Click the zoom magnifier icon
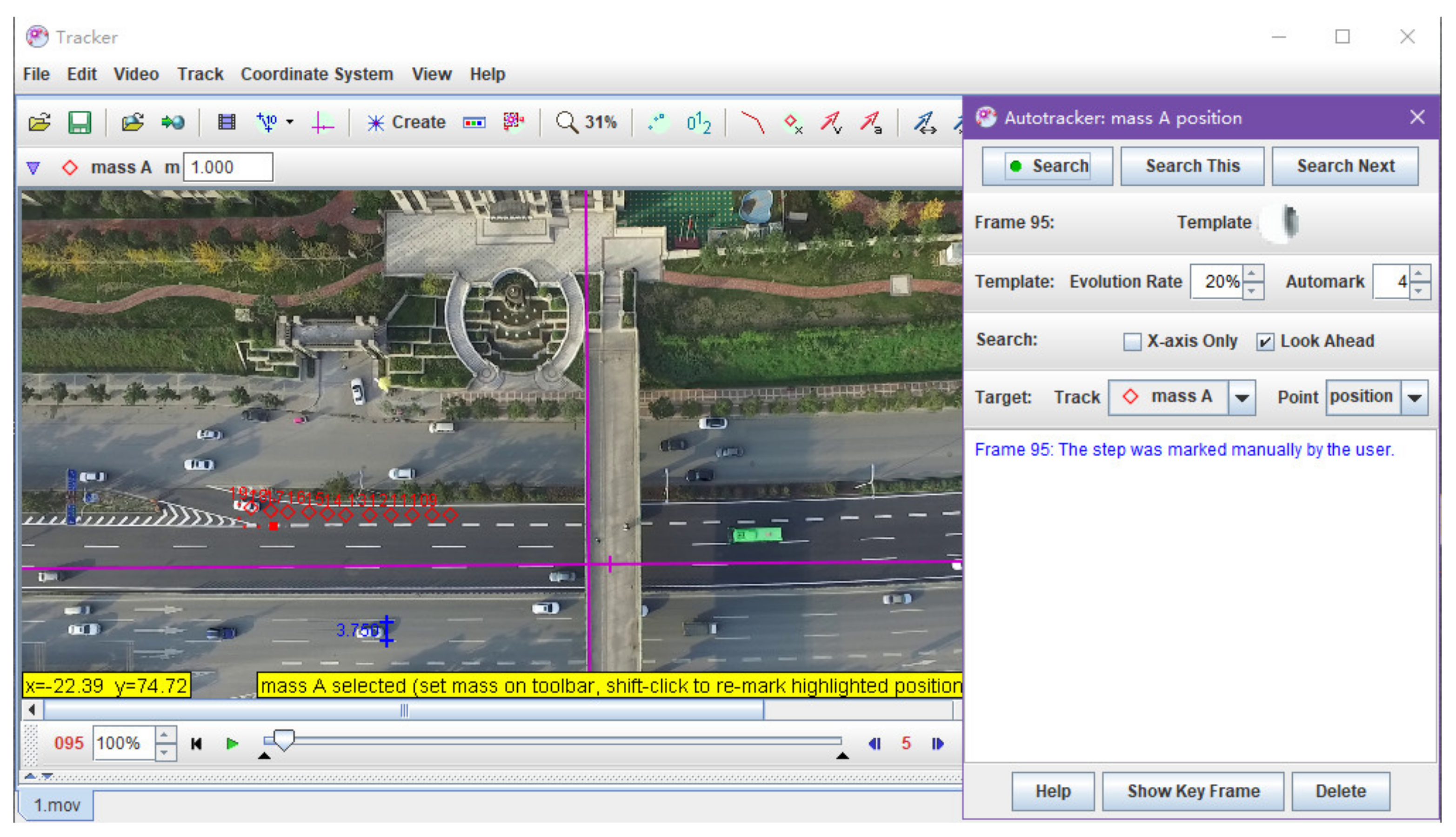Screen dimensions: 1456x837 (567, 122)
